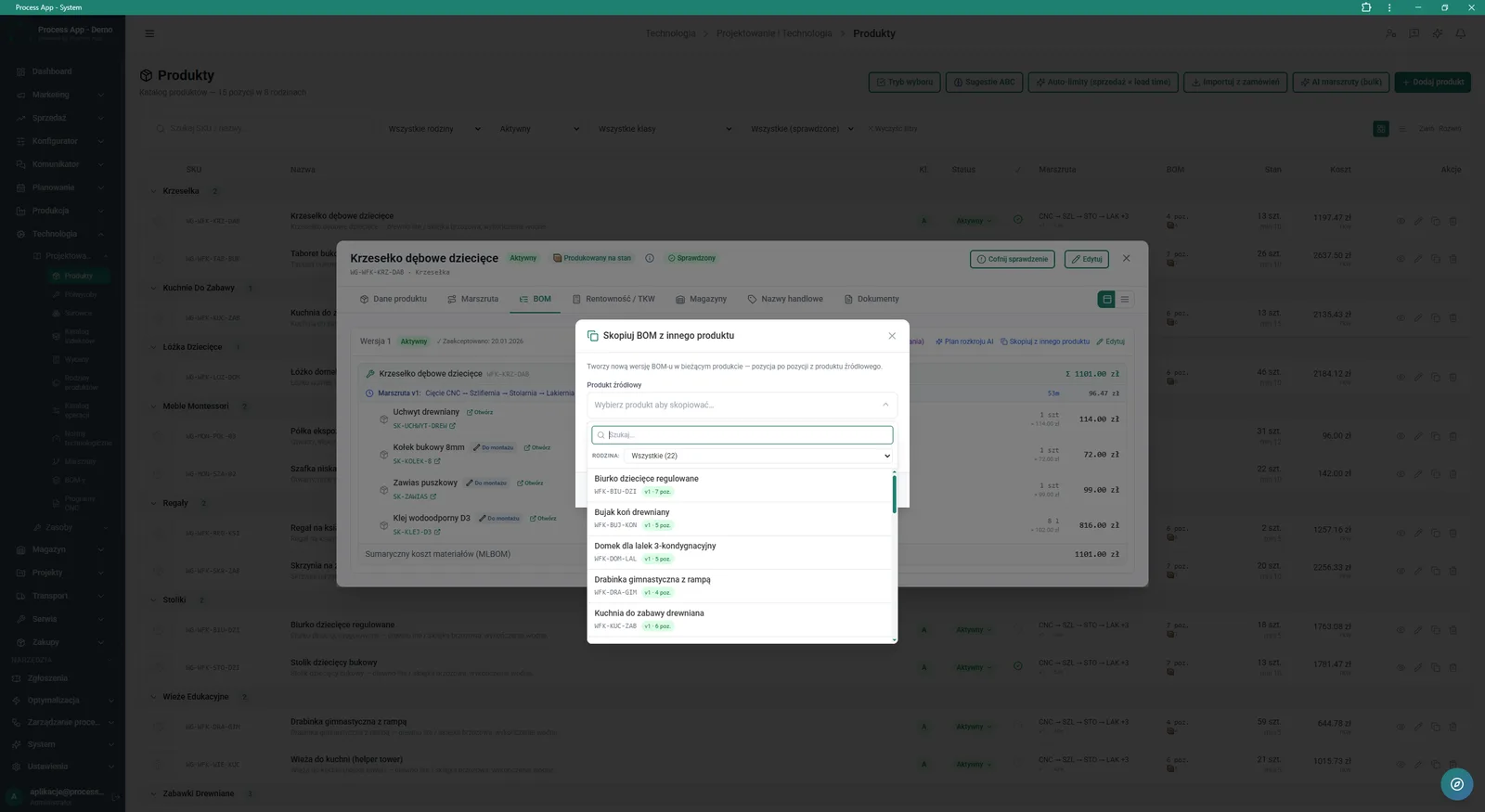
Task: Click Cofnij sprawdzenie button
Action: click(x=1013, y=259)
